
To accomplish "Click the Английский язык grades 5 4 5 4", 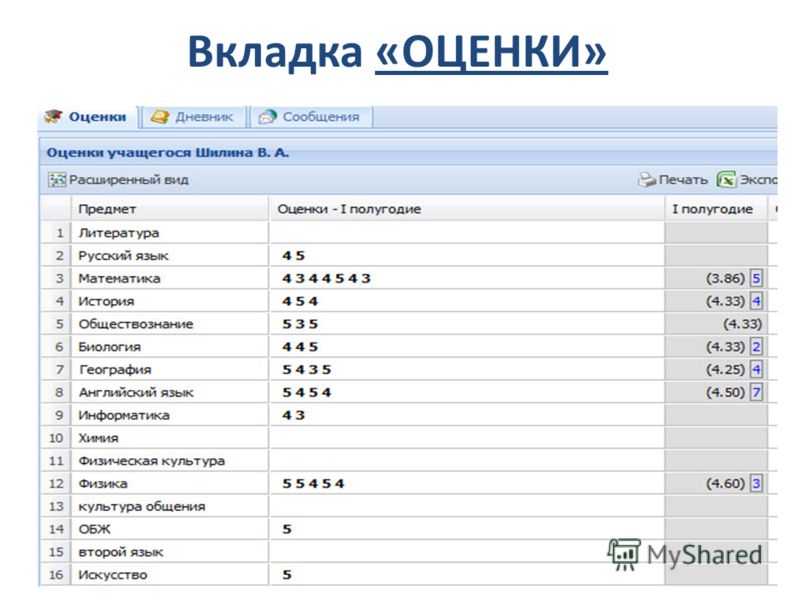I will point(307,392).
